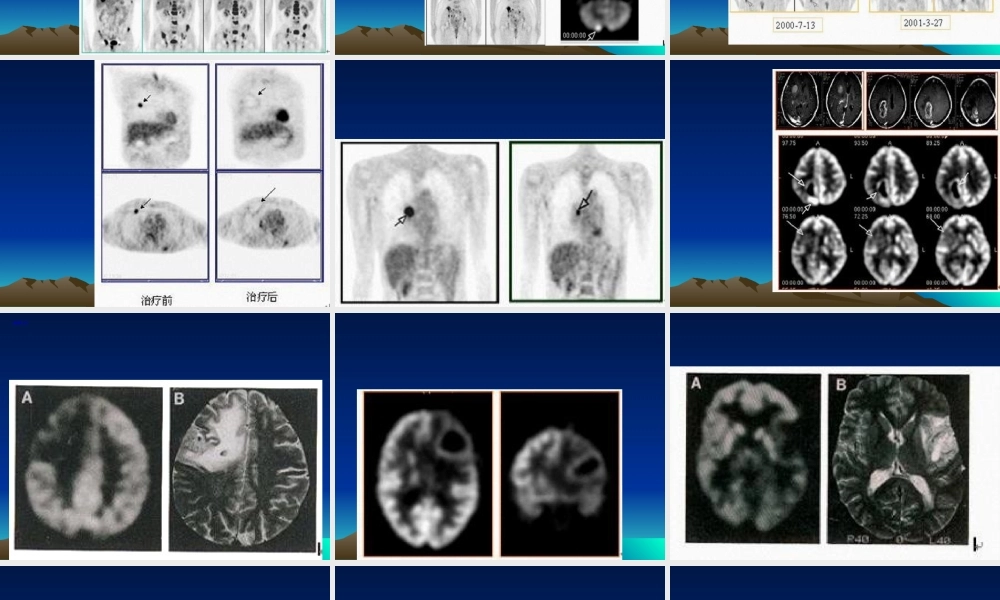Viewport: 1000px width, 600px height.
Task: Click brain MRI image B in bottom-left slide
Action: coord(243,469)
